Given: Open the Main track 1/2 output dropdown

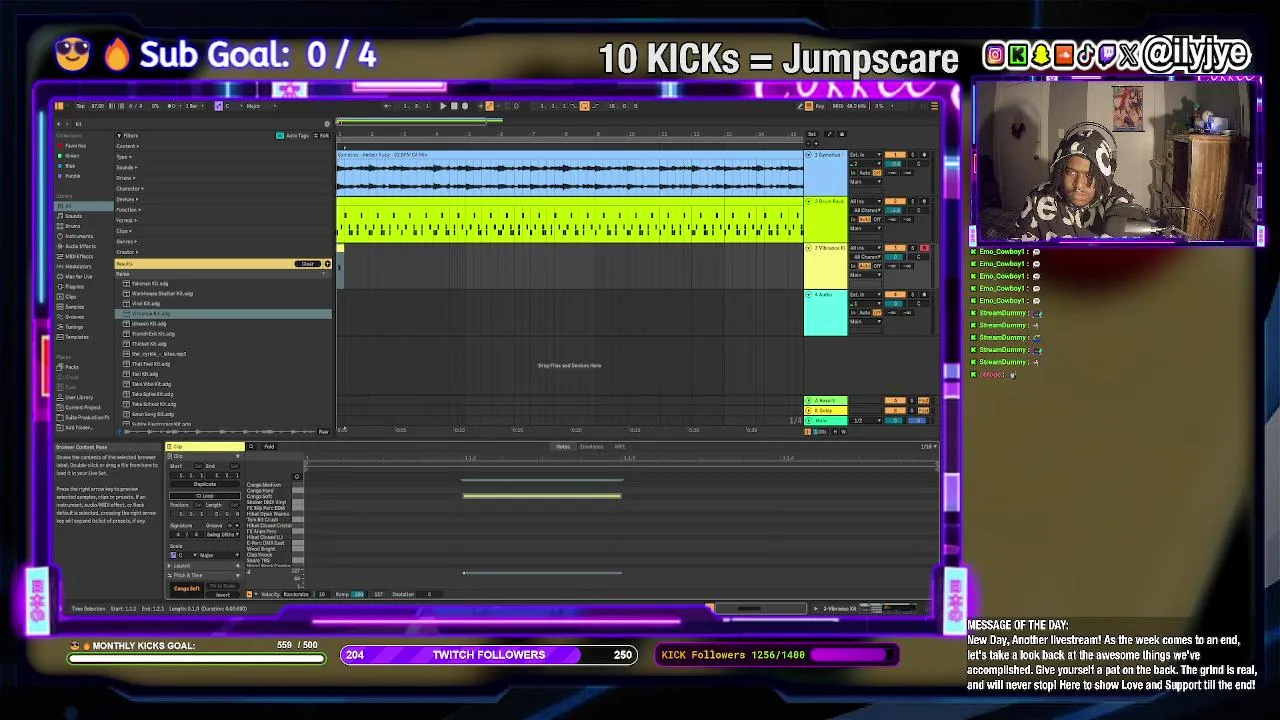Looking at the screenshot, I should [x=864, y=421].
